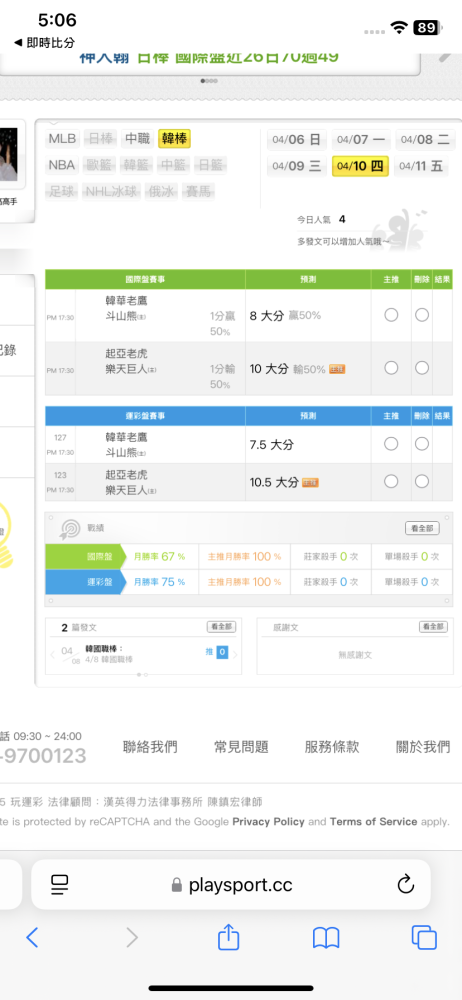Choose date 04/07 一

coord(361,140)
